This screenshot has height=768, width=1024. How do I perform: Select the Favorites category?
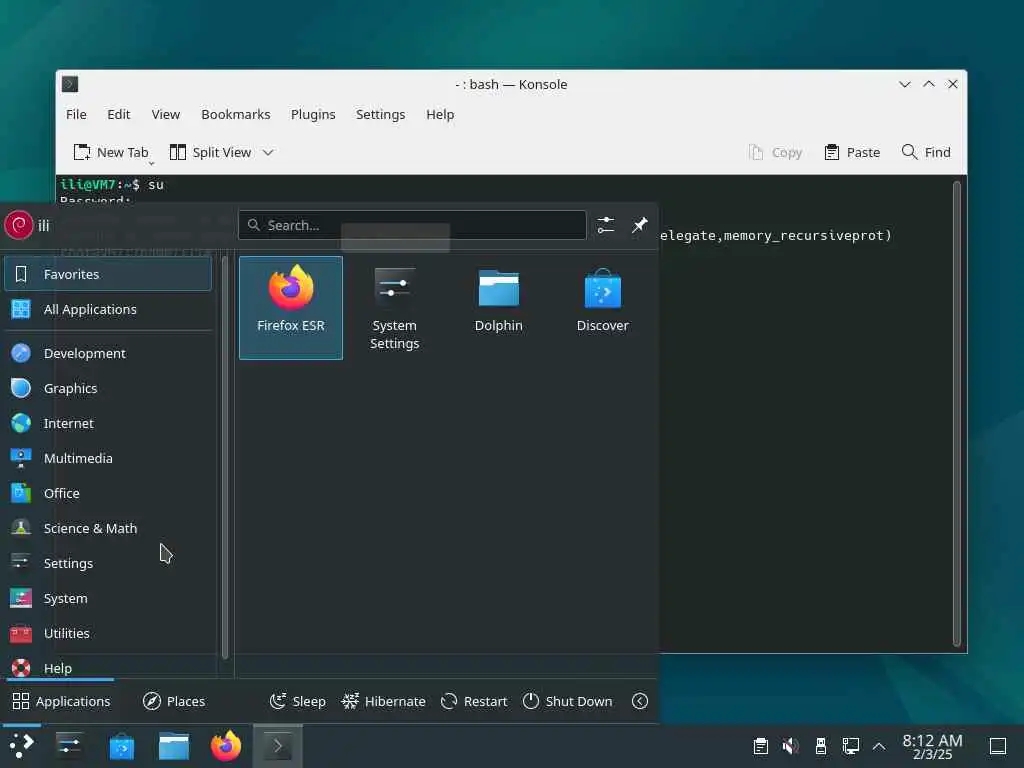108,274
